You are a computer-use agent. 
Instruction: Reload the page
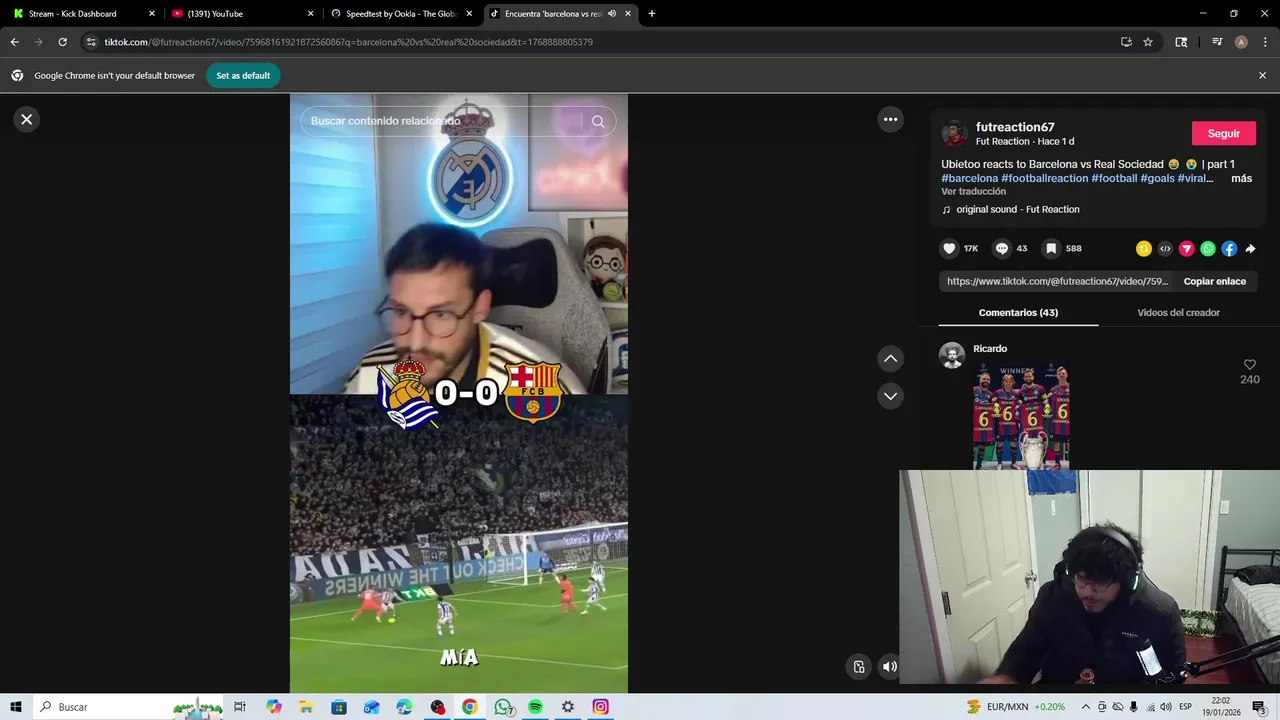[62, 42]
